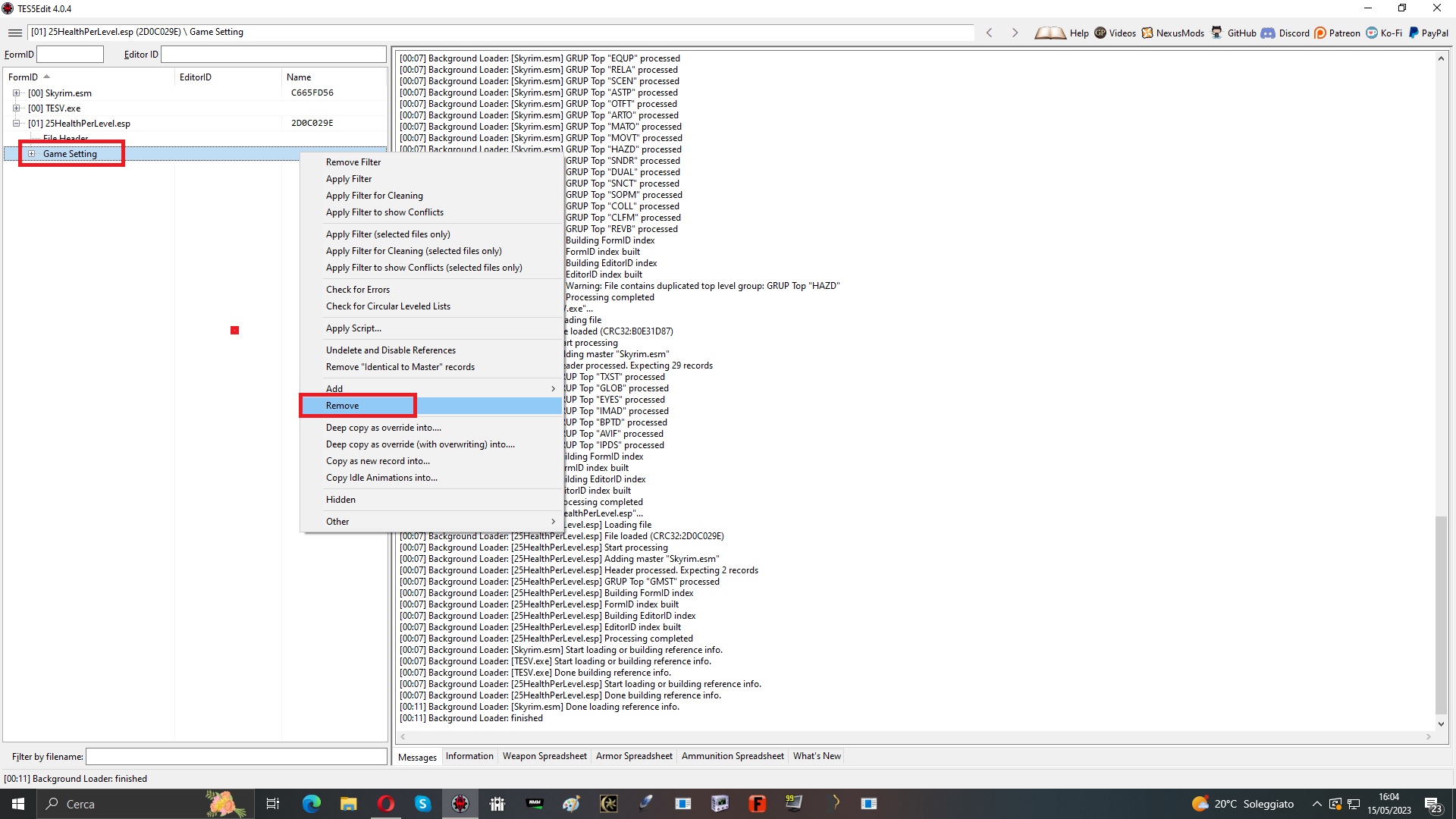Open the orange F application on taskbar

(757, 804)
